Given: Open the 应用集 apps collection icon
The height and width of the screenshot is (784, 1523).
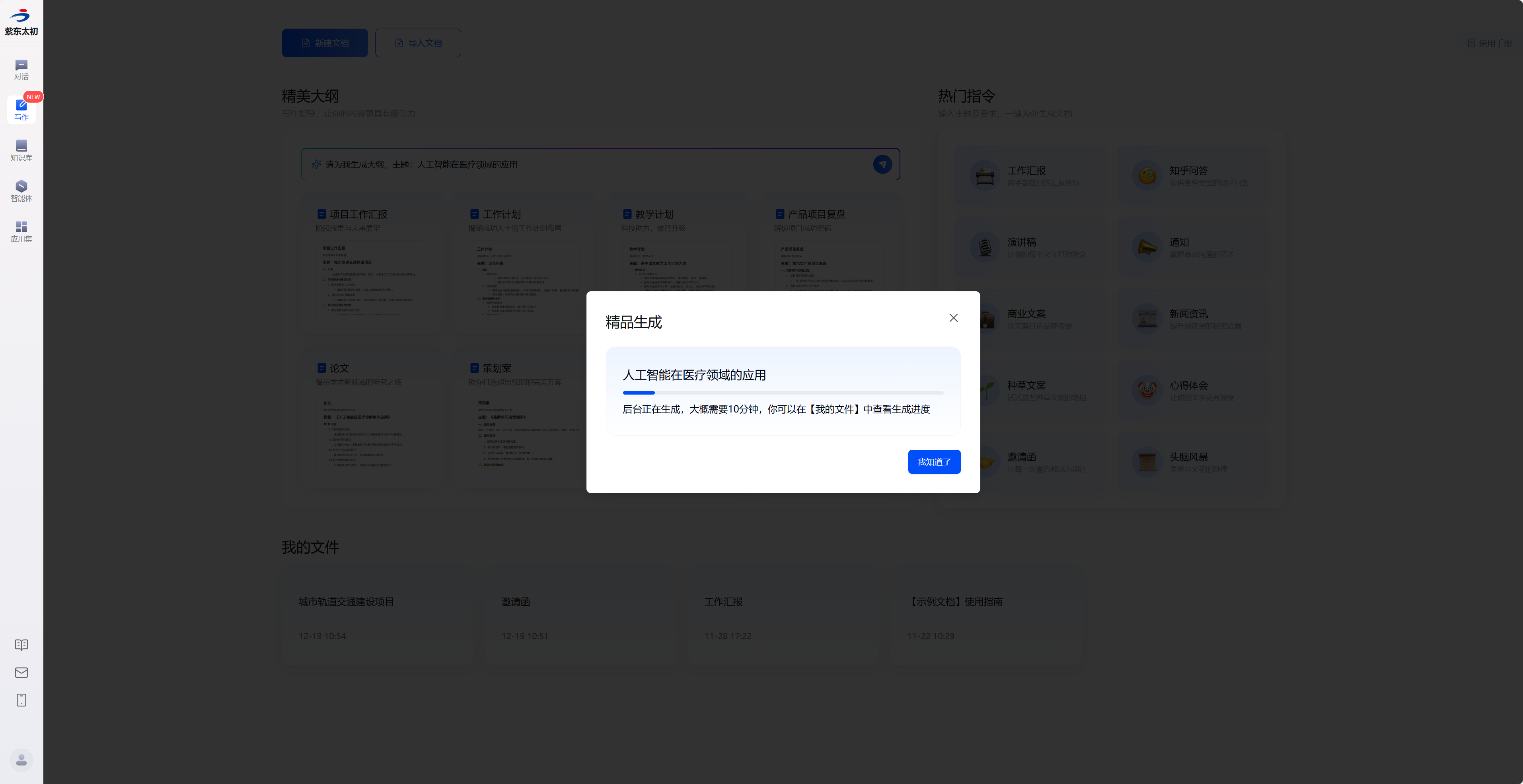Looking at the screenshot, I should pos(21,231).
